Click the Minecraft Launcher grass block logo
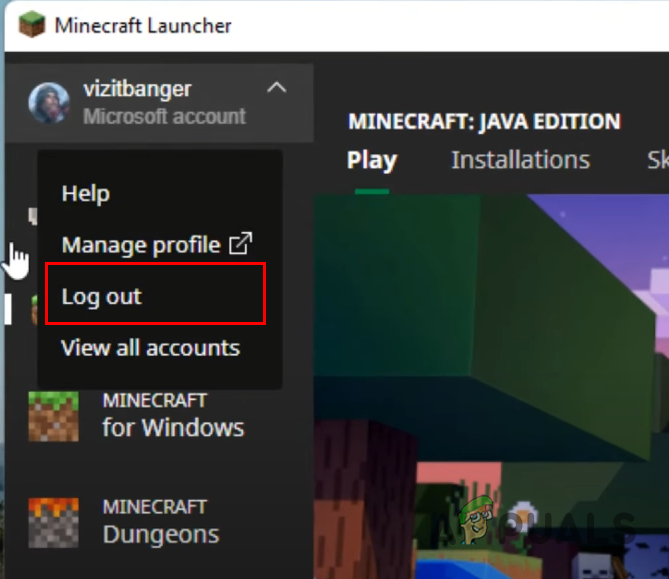 [32, 25]
